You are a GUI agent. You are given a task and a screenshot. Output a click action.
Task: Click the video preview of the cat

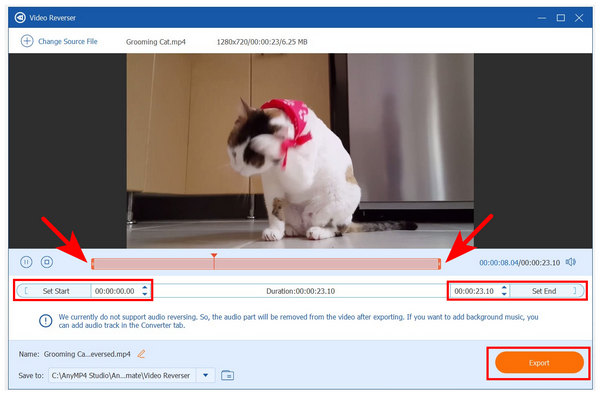coord(300,151)
